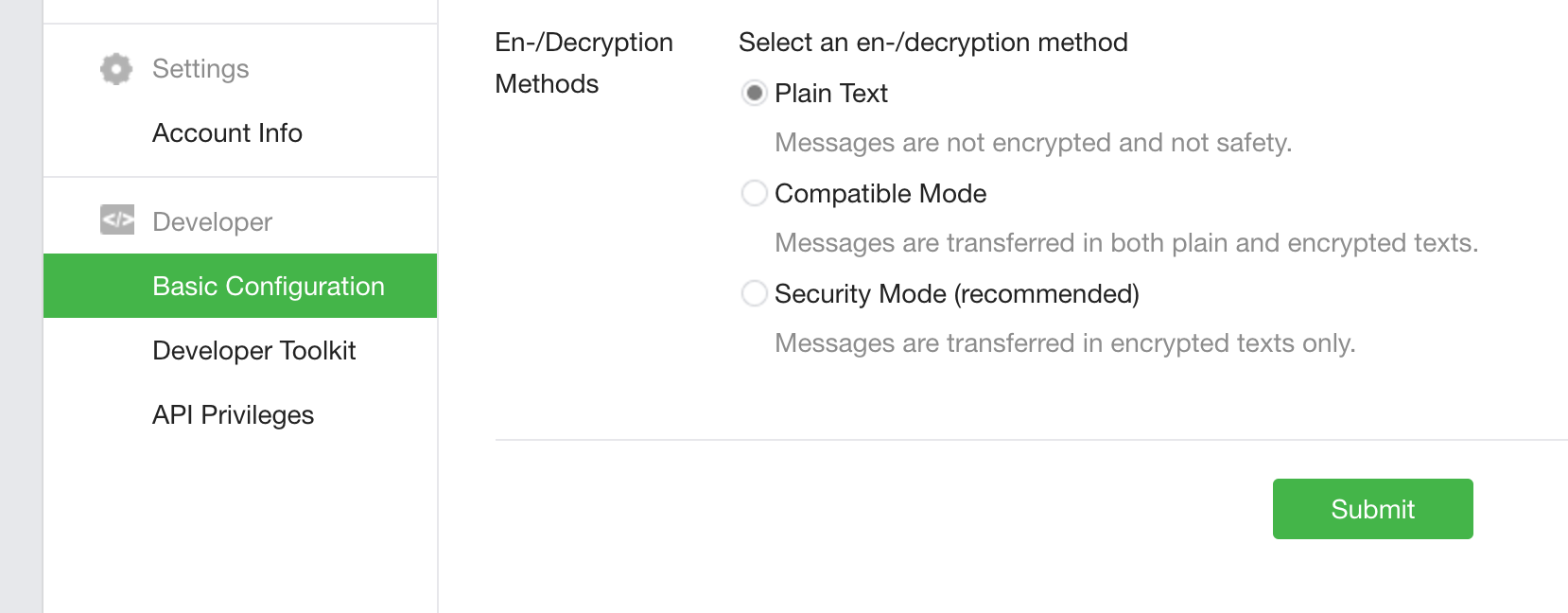Open Account Info in the sidebar
The image size is (1568, 613).
click(x=227, y=133)
